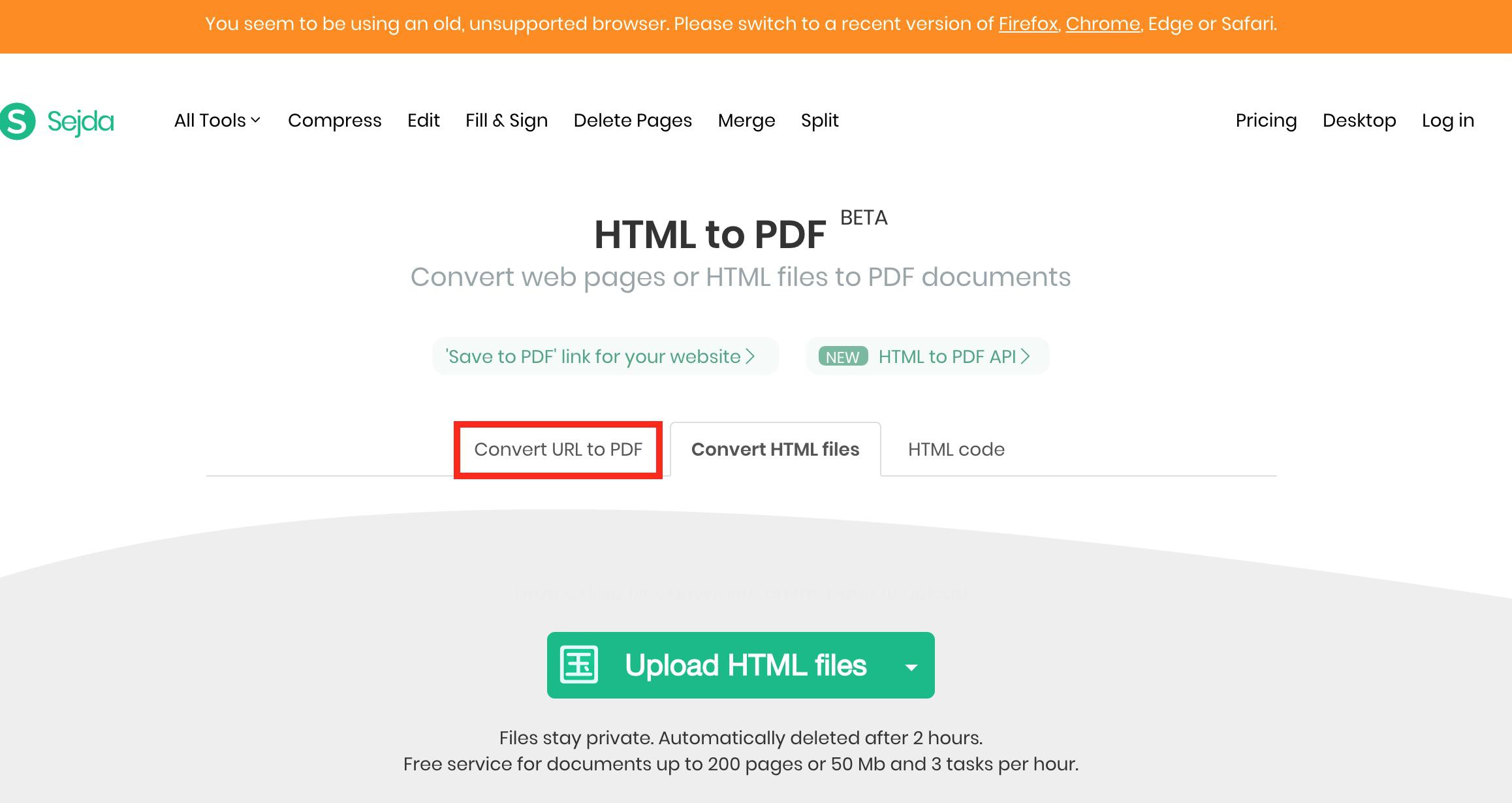View the Pricing page
The image size is (1512, 803).
pos(1266,121)
